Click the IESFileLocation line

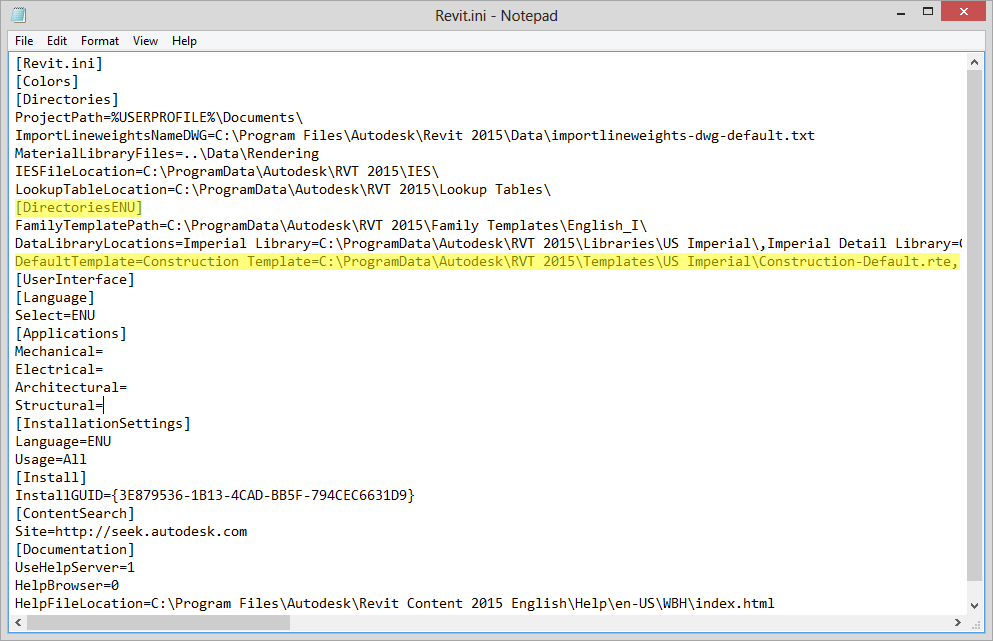point(227,172)
